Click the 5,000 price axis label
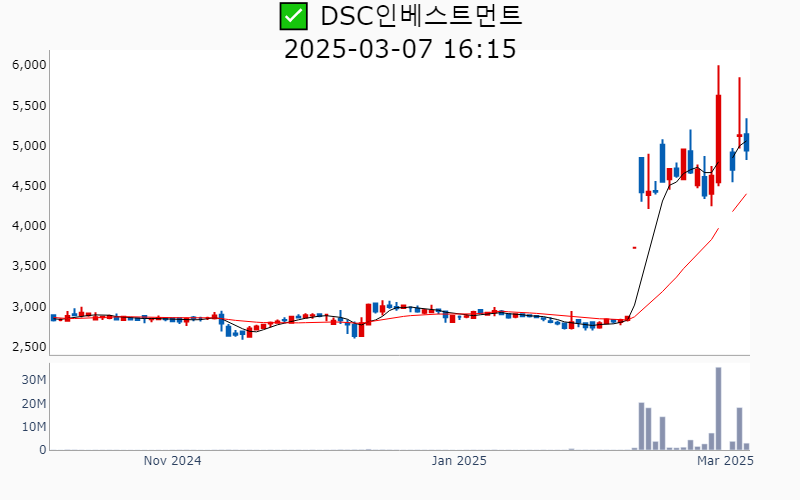Screen dimensions: 800x500 29,146
